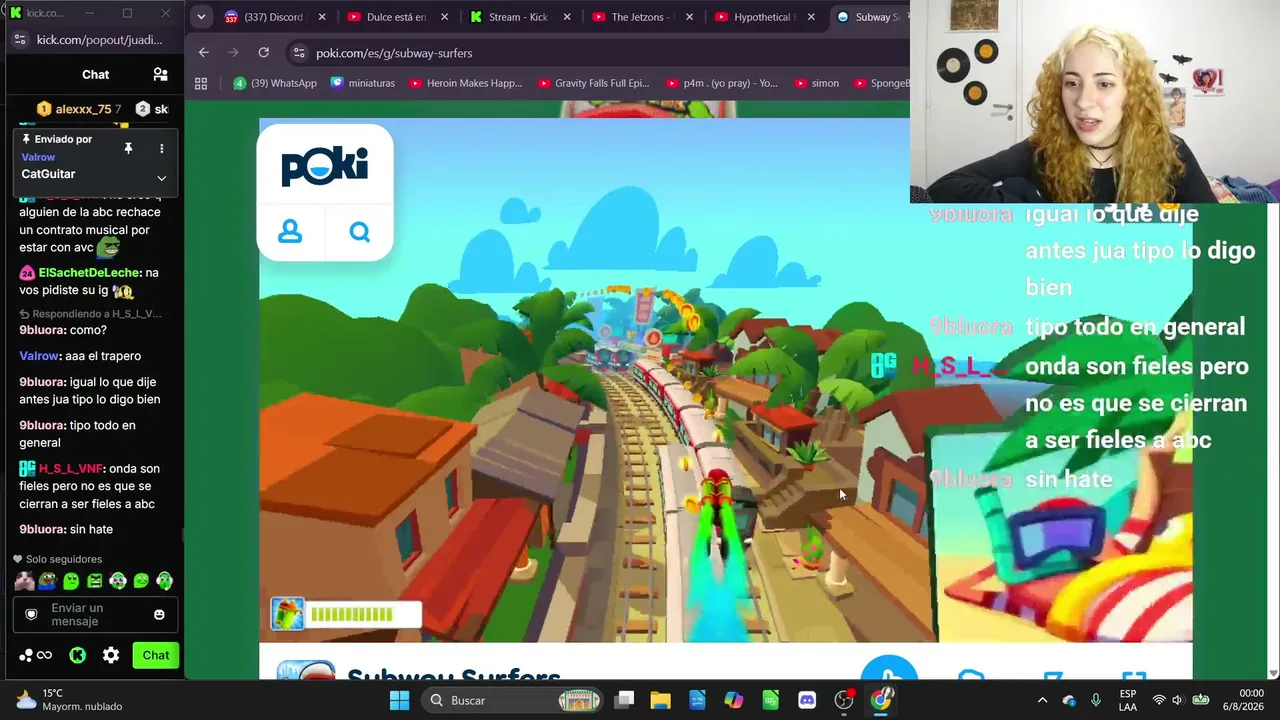1280x720 pixels.
Task: Insert the Pepe frog emote
Action: click(47, 580)
